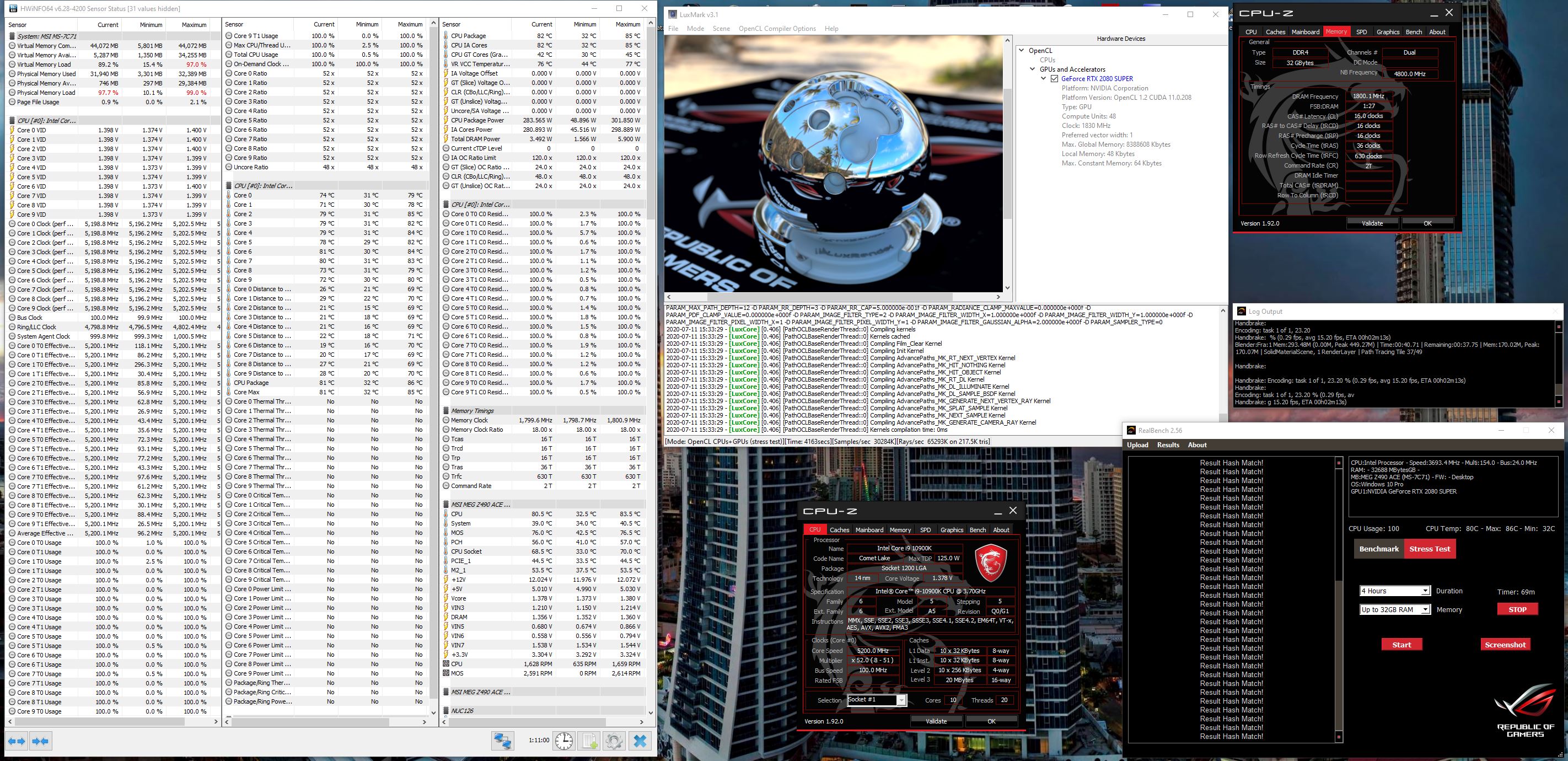1568x761 pixels.
Task: Collapse GeForce RTX 2080 SUPER details arrow
Action: [1043, 78]
